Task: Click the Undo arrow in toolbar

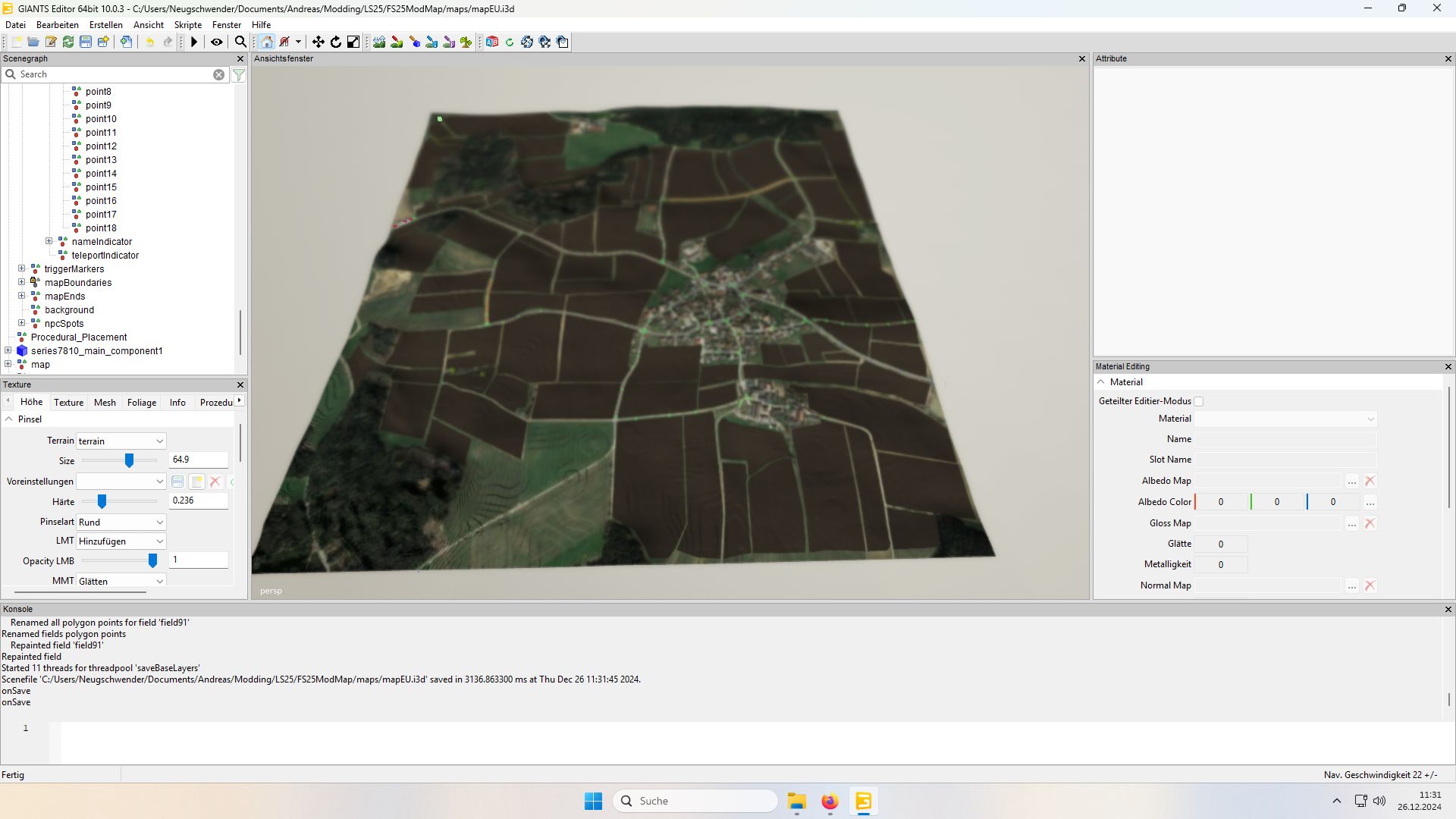Action: point(150,42)
